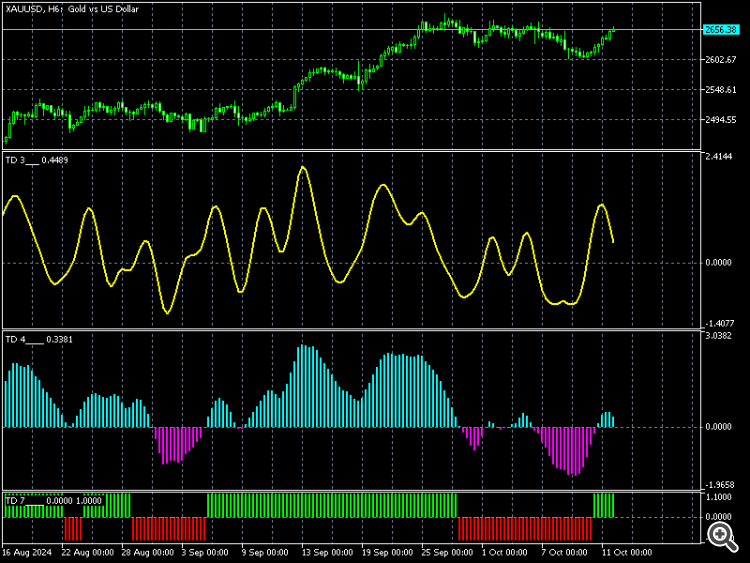Click the 25 Sep 00:00 date label

pyautogui.click(x=447, y=552)
